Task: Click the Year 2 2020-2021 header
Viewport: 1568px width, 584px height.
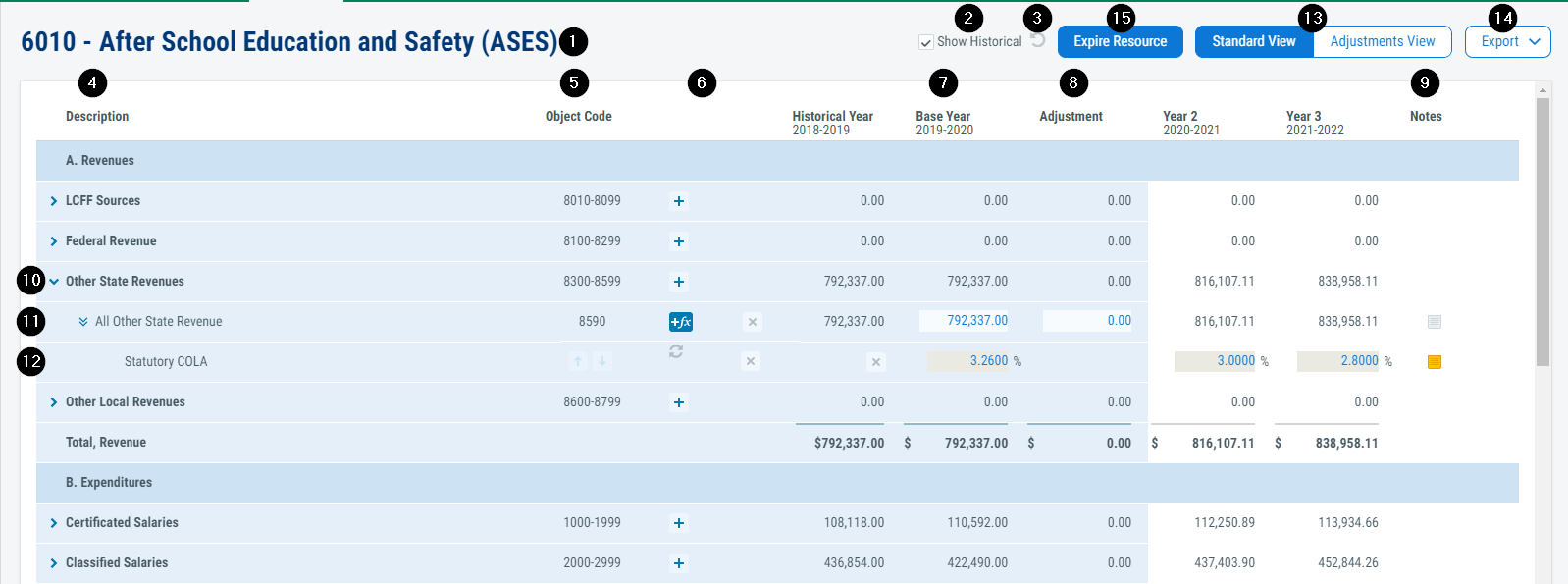Action: click(1191, 123)
